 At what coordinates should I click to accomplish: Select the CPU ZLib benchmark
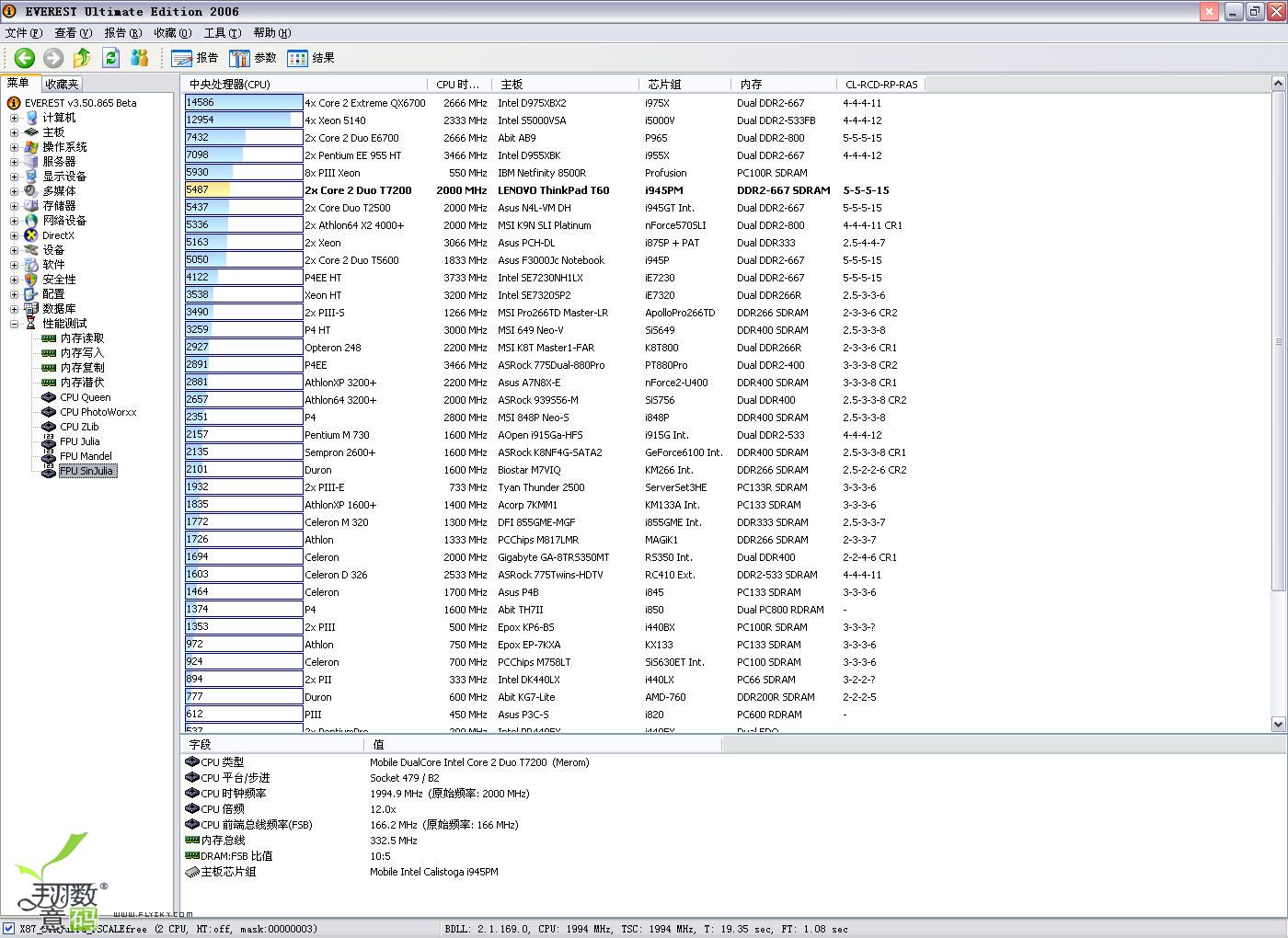click(79, 427)
